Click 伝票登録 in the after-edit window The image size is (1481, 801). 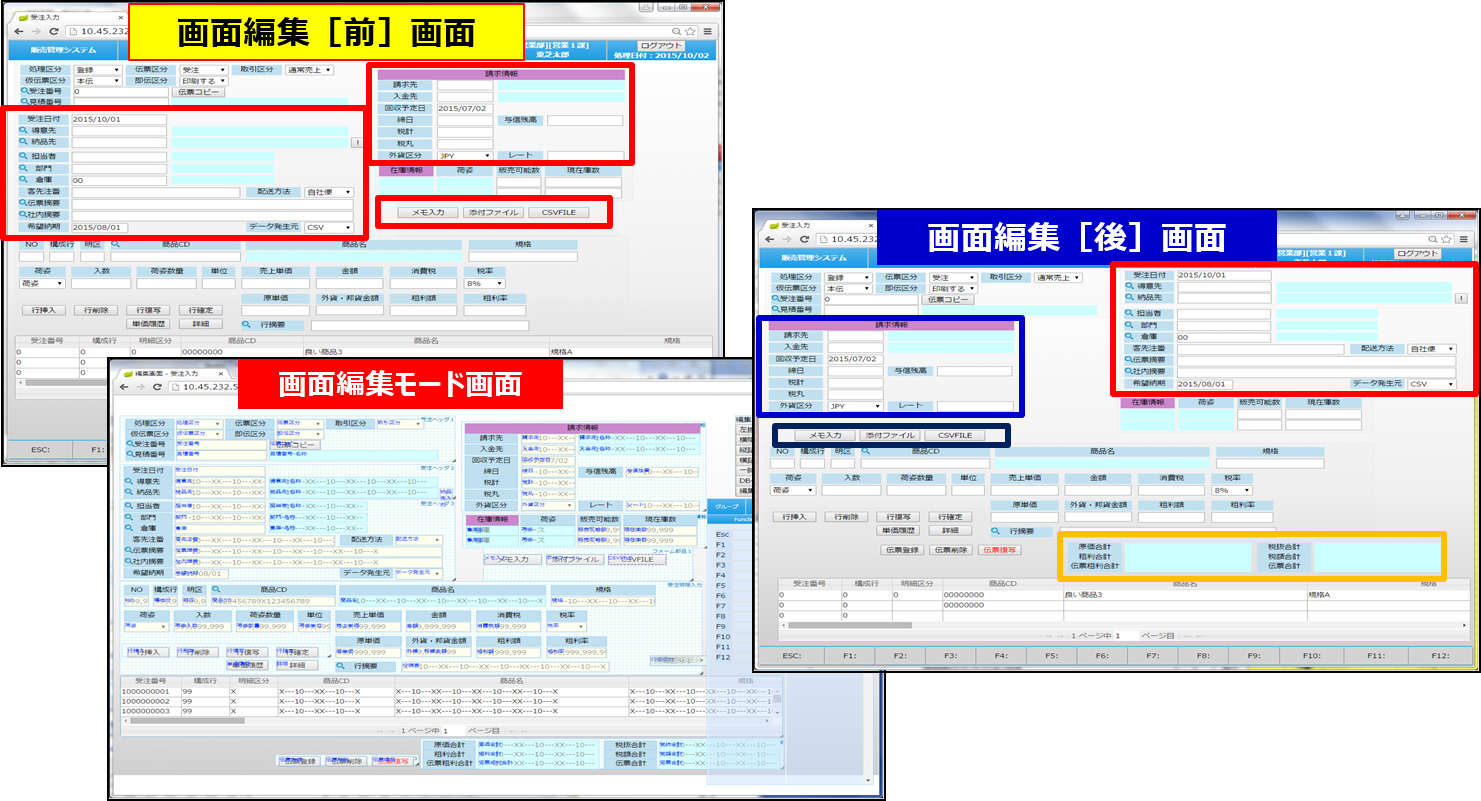click(901, 550)
